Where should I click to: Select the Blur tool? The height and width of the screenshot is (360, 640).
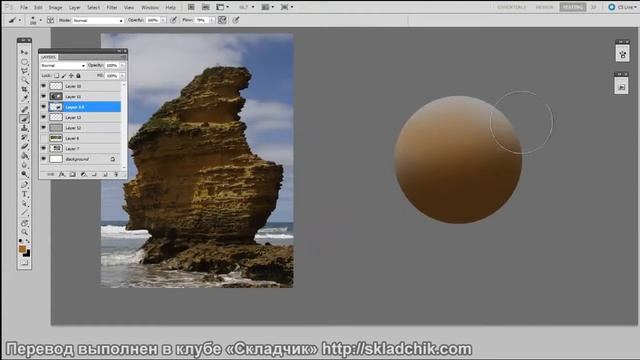coord(24,165)
